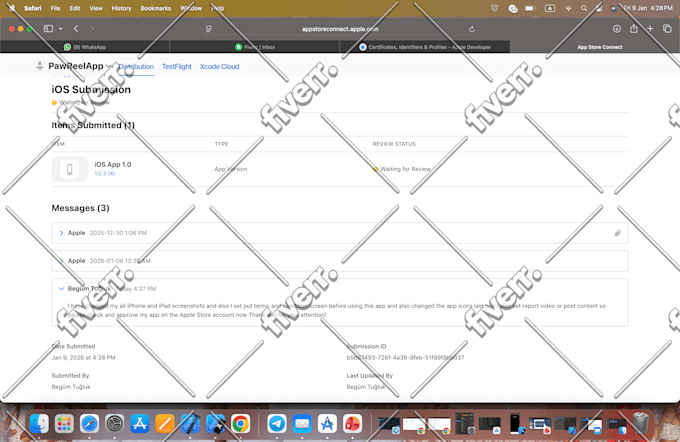This screenshot has width=680, height=442.
Task: Reload the page with the refresh icon
Action: point(472,29)
